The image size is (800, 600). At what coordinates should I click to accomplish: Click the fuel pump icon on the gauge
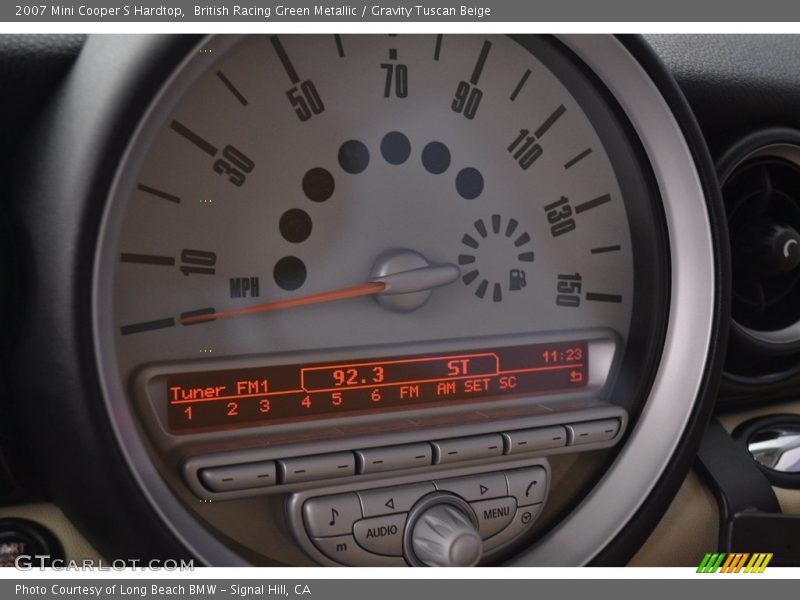point(517,280)
